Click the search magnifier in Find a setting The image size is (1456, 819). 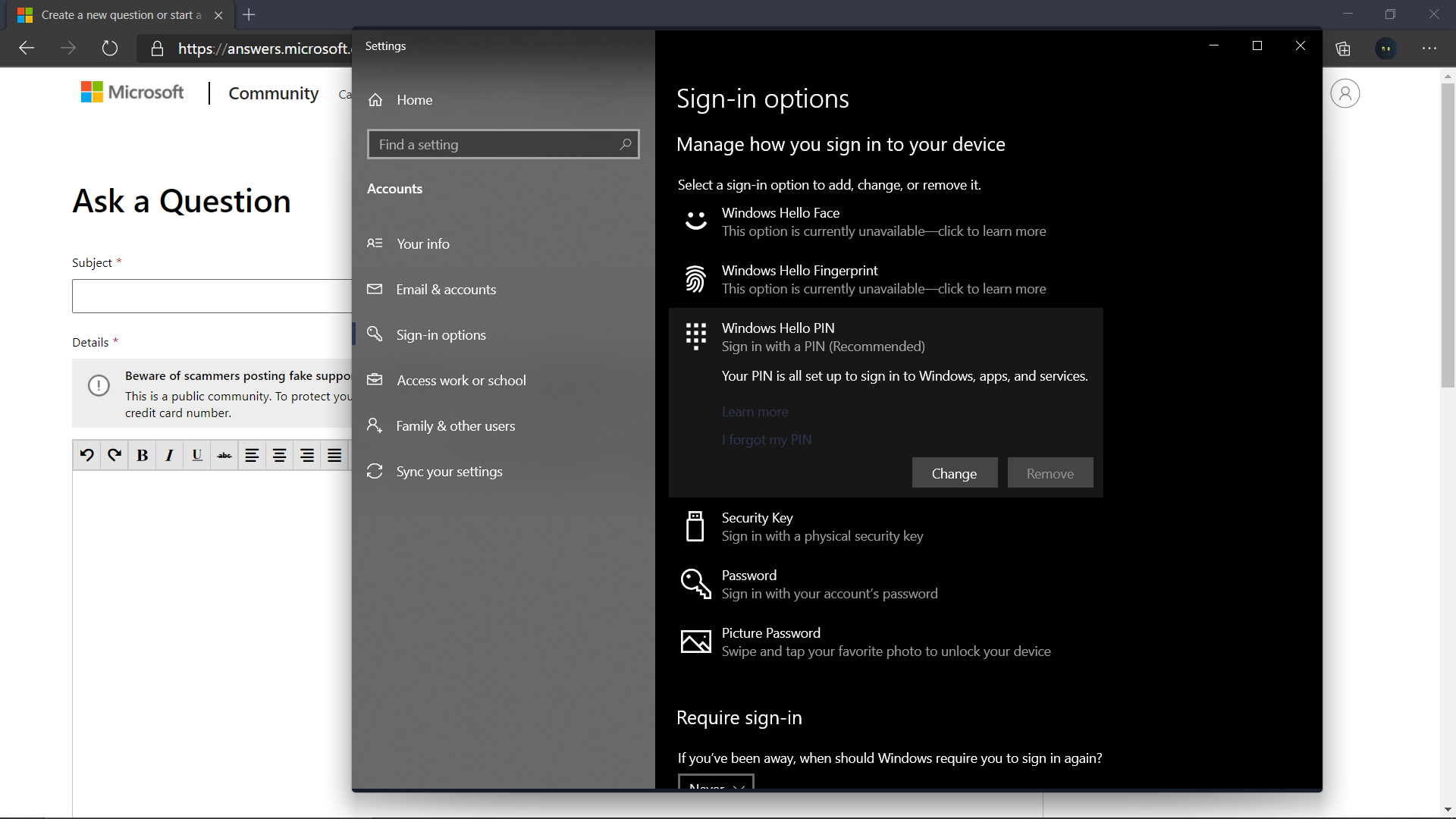click(x=625, y=144)
